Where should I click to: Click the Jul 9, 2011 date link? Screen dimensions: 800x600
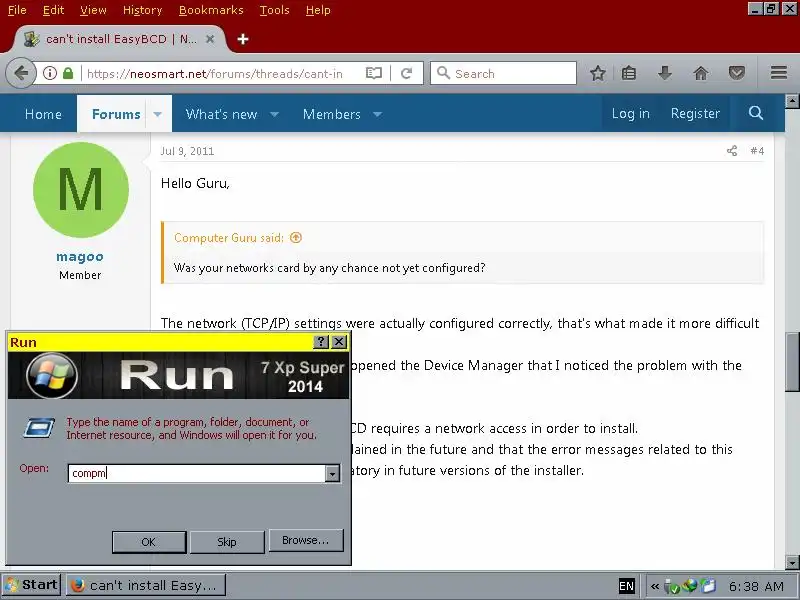pos(187,151)
